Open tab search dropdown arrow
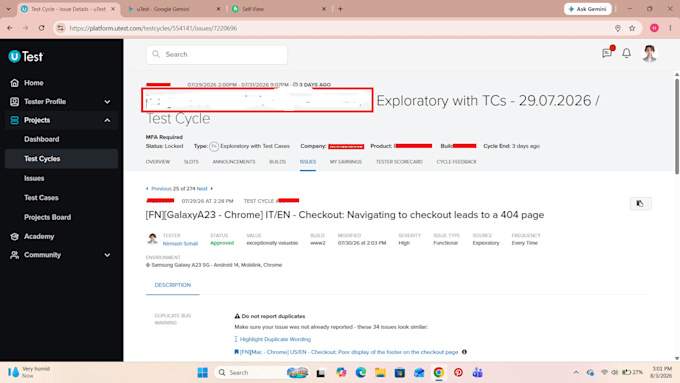 (8, 9)
